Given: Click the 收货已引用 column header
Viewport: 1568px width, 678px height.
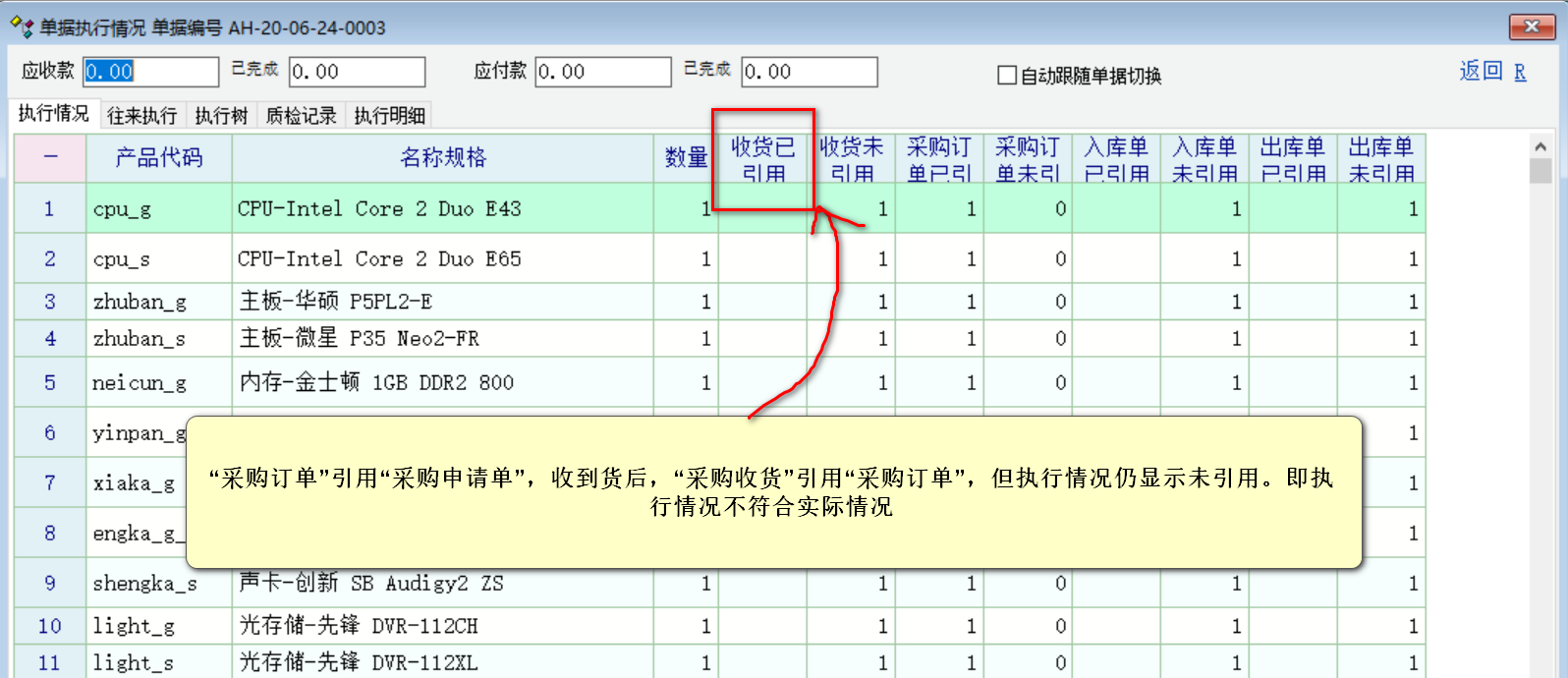Looking at the screenshot, I should click(x=762, y=158).
